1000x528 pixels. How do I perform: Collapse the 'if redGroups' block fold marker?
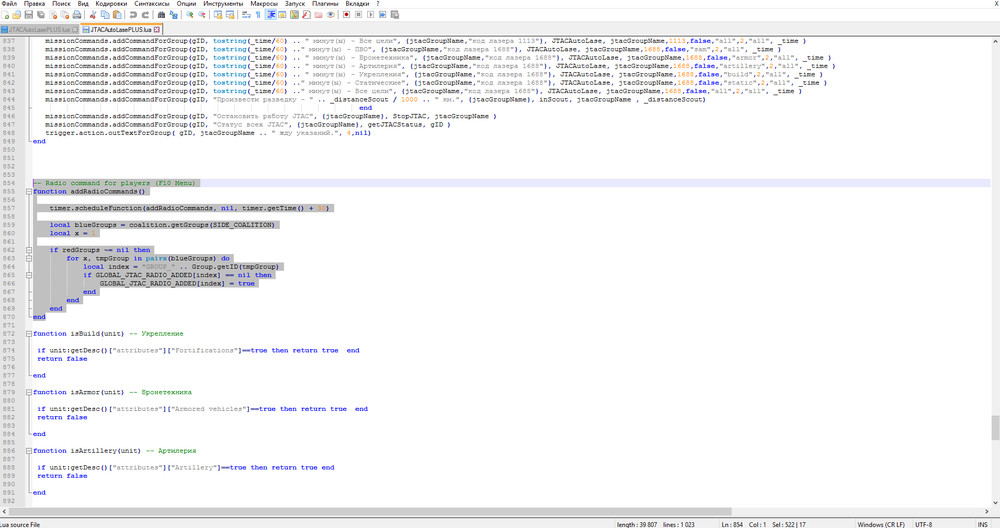click(x=29, y=250)
